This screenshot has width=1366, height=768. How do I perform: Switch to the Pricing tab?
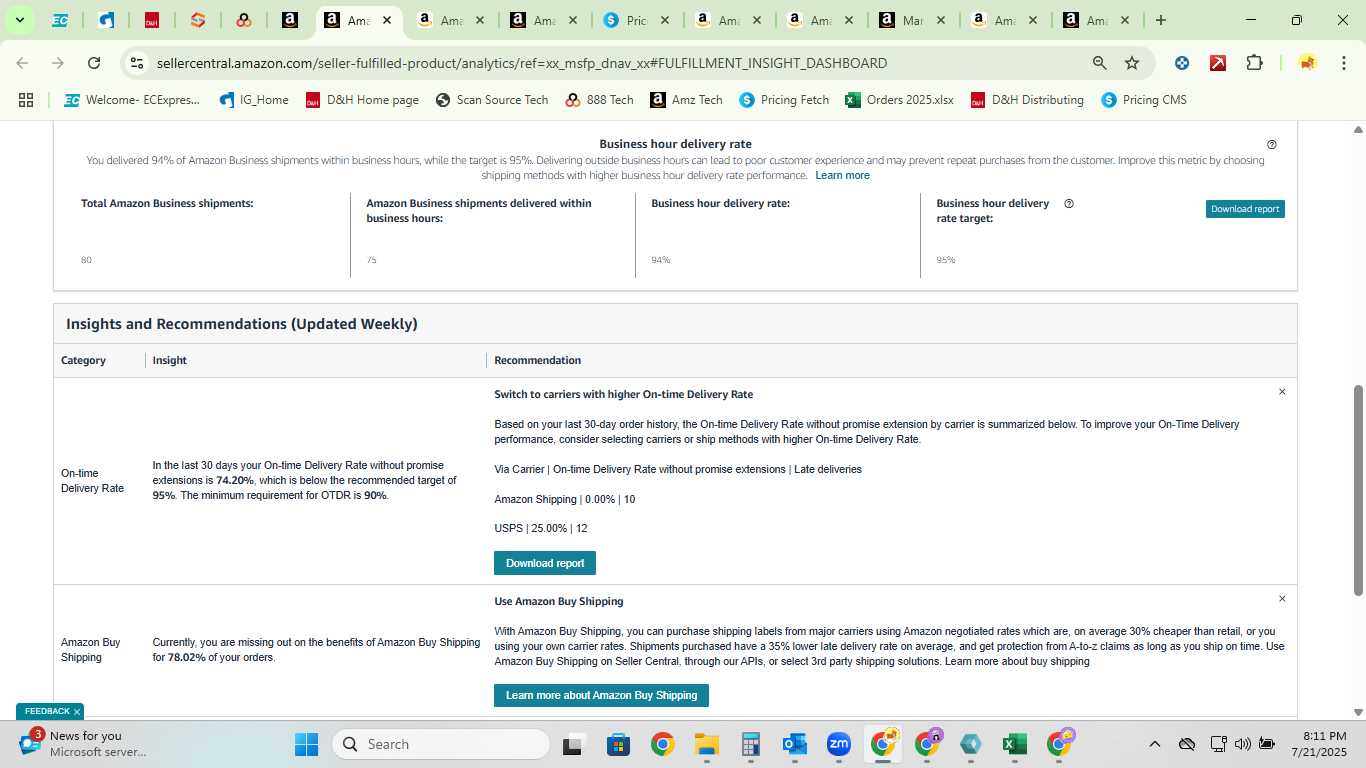[x=636, y=20]
